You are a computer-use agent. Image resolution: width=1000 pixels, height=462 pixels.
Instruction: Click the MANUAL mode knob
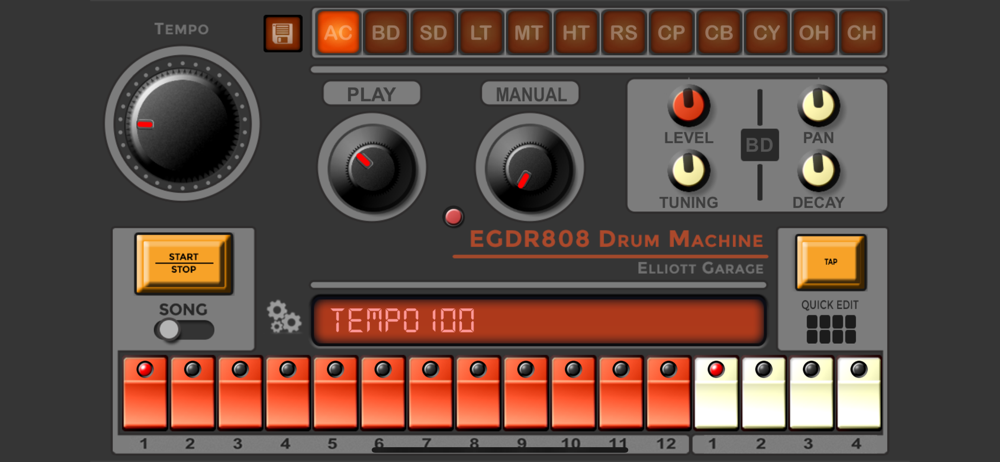tap(530, 167)
